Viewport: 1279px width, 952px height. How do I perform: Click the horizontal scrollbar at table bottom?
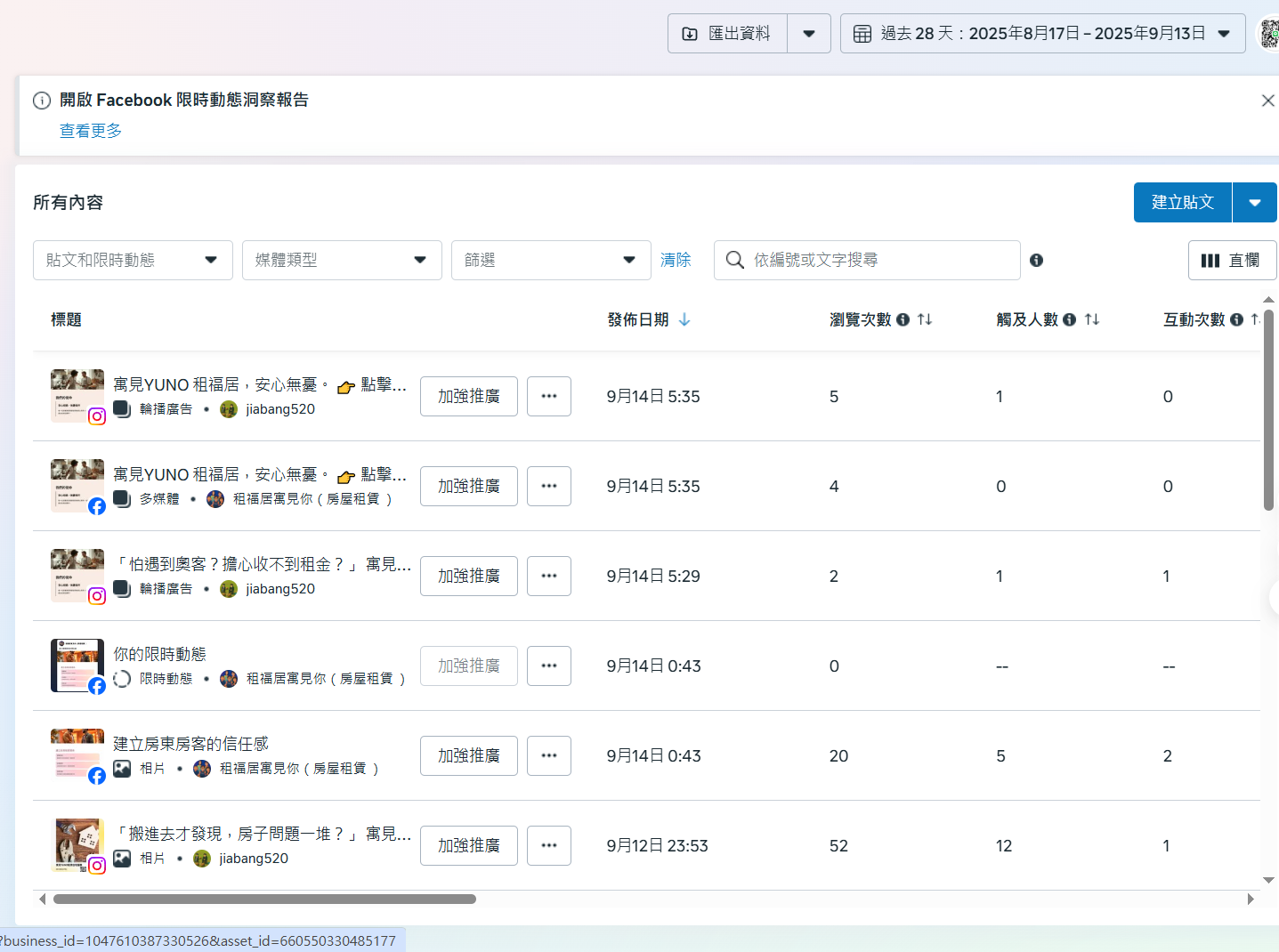[264, 899]
